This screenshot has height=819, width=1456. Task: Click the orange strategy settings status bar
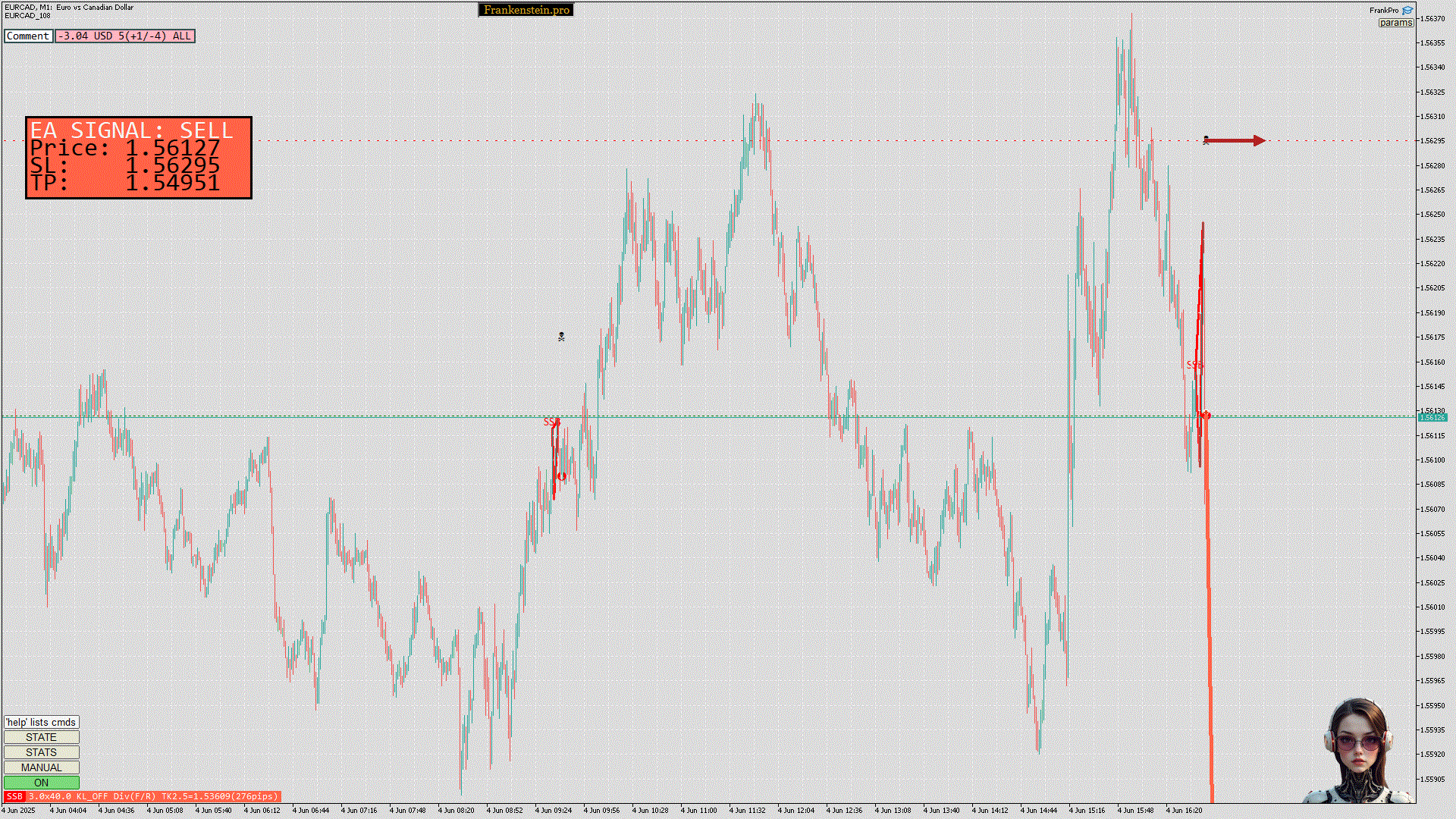tap(153, 796)
